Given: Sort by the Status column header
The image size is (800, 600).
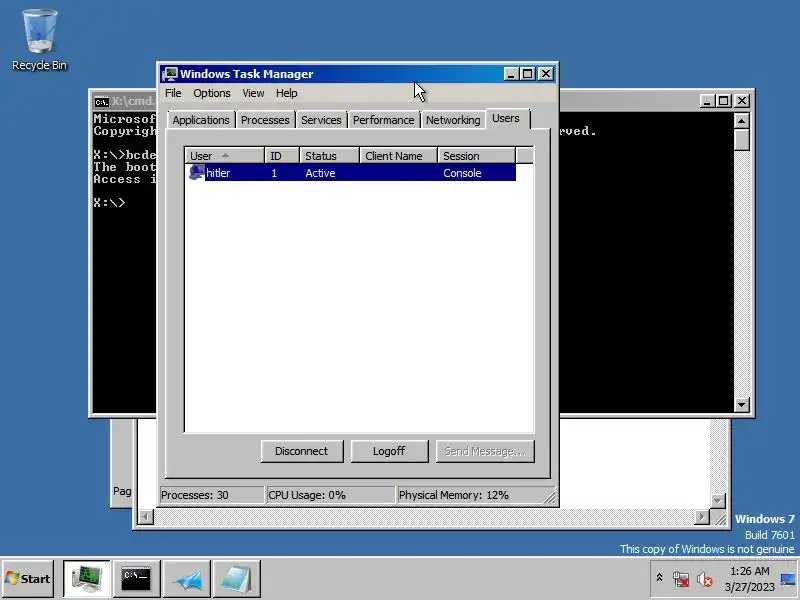Looking at the screenshot, I should [330, 156].
